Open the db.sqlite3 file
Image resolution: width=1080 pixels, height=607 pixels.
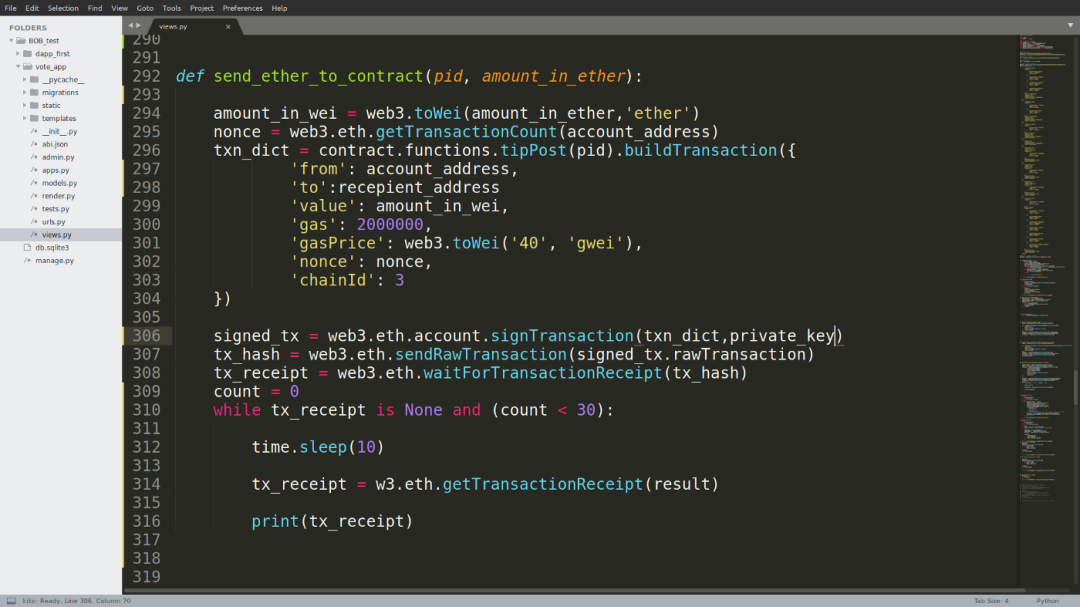[x=52, y=247]
